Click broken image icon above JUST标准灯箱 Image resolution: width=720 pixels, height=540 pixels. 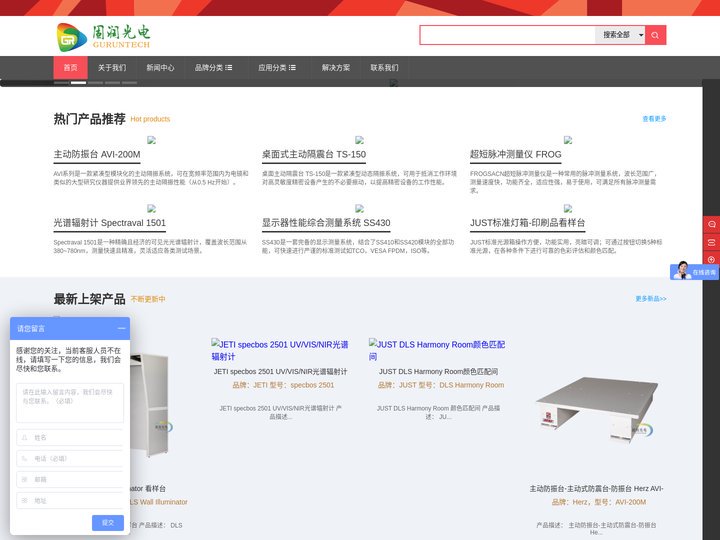(568, 208)
